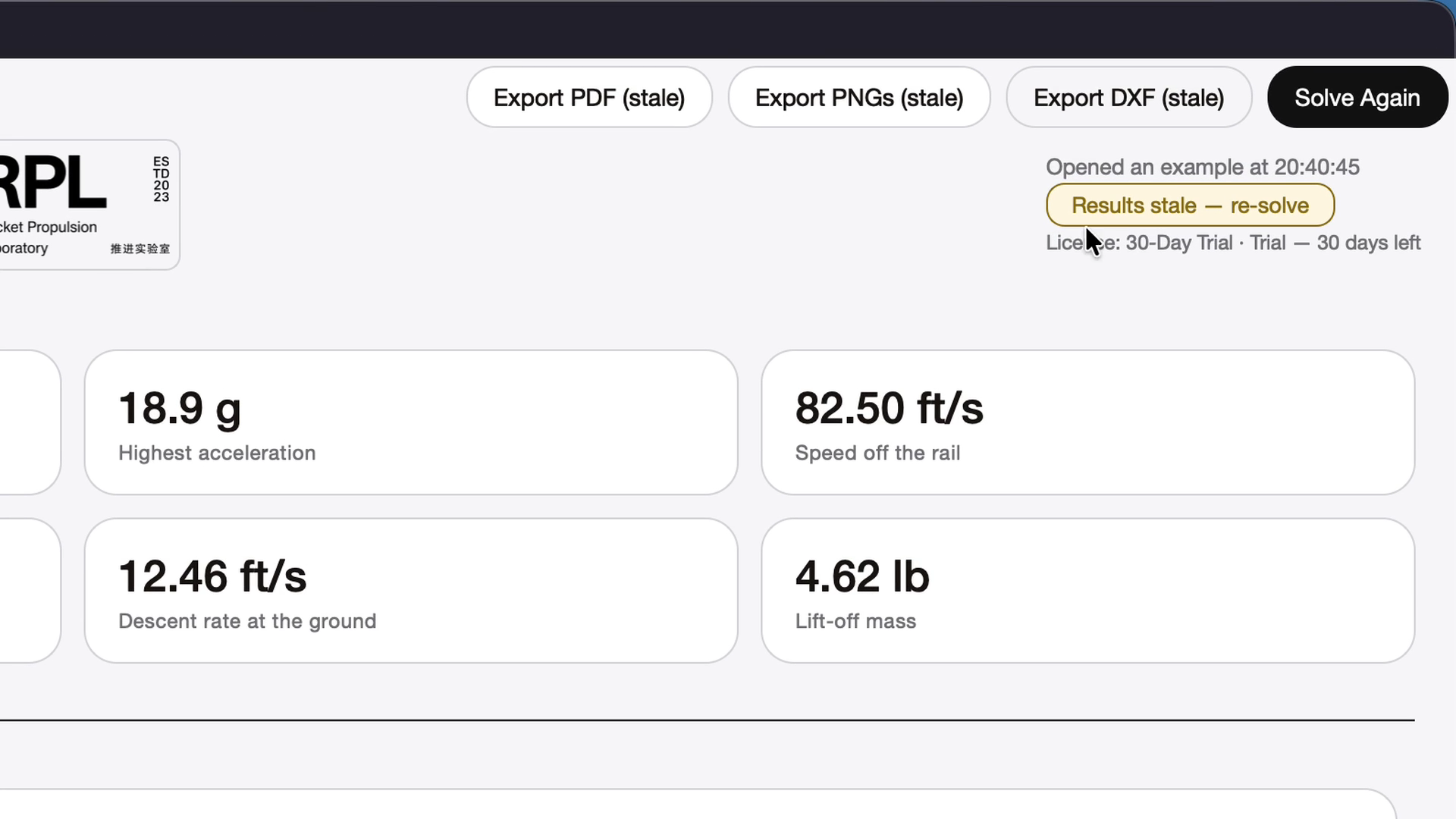Select the 12.46 ft/s value
The image size is (1456, 819).
212,576
